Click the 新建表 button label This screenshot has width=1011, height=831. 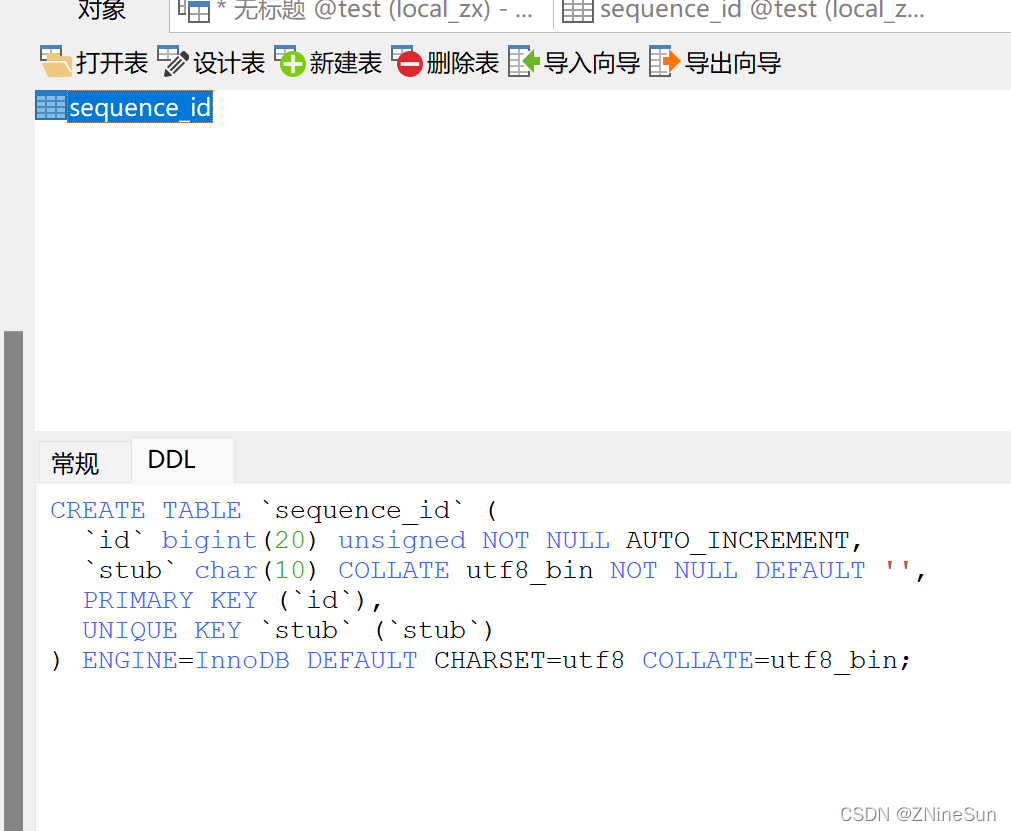(x=346, y=63)
